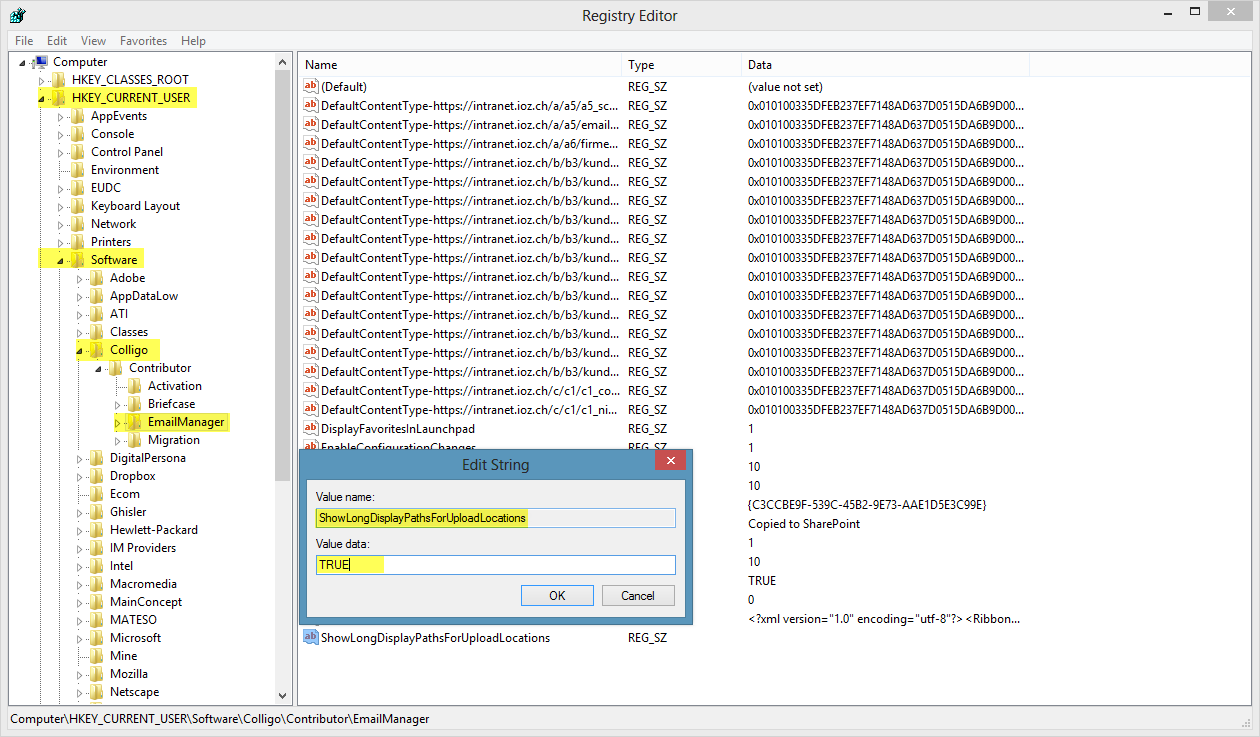Cancel the Edit String dialog
The image size is (1260, 737).
[x=638, y=595]
